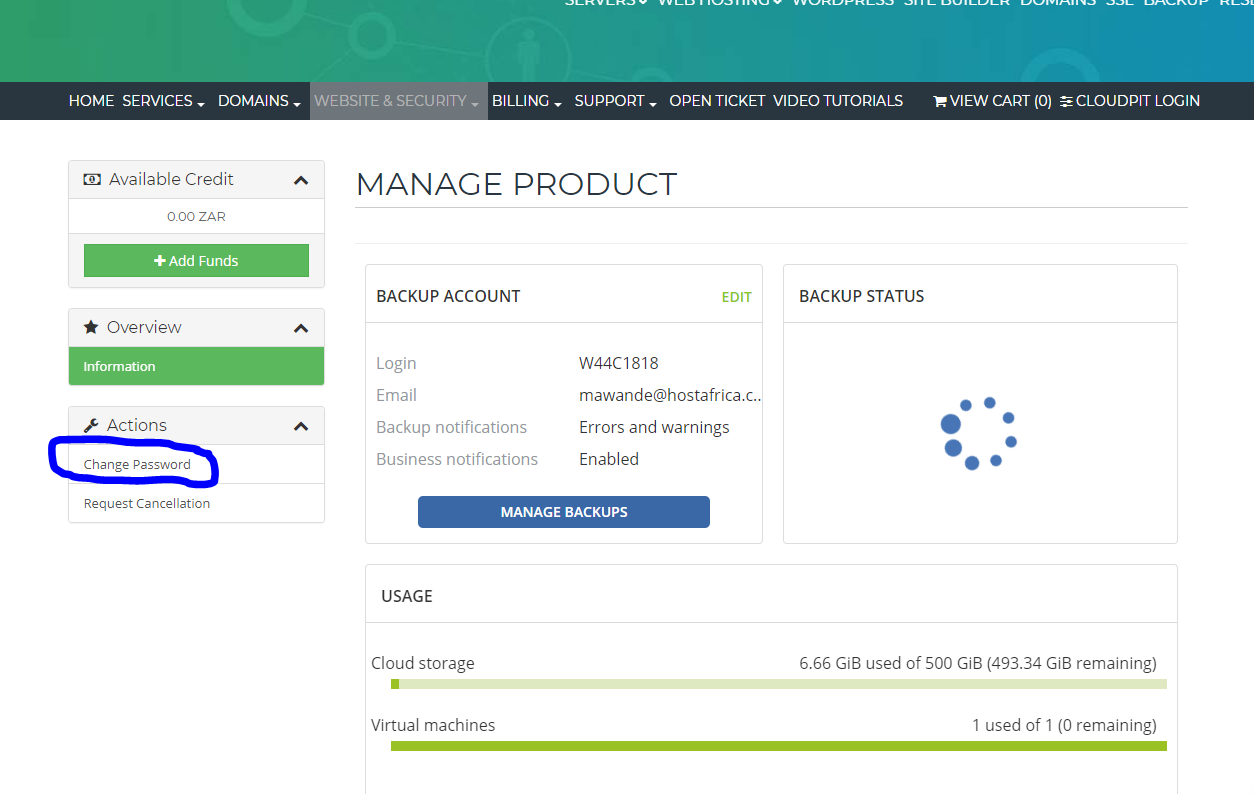Screen dimensions: 1254x794
Task: Open the Domains dropdown menu
Action: [259, 101]
